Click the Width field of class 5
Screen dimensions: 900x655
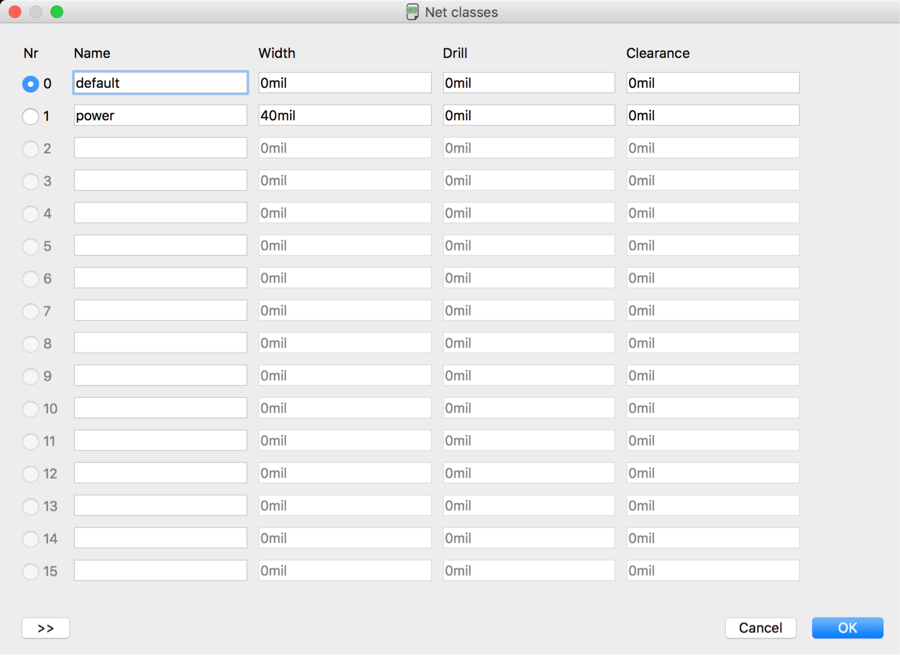coord(345,246)
